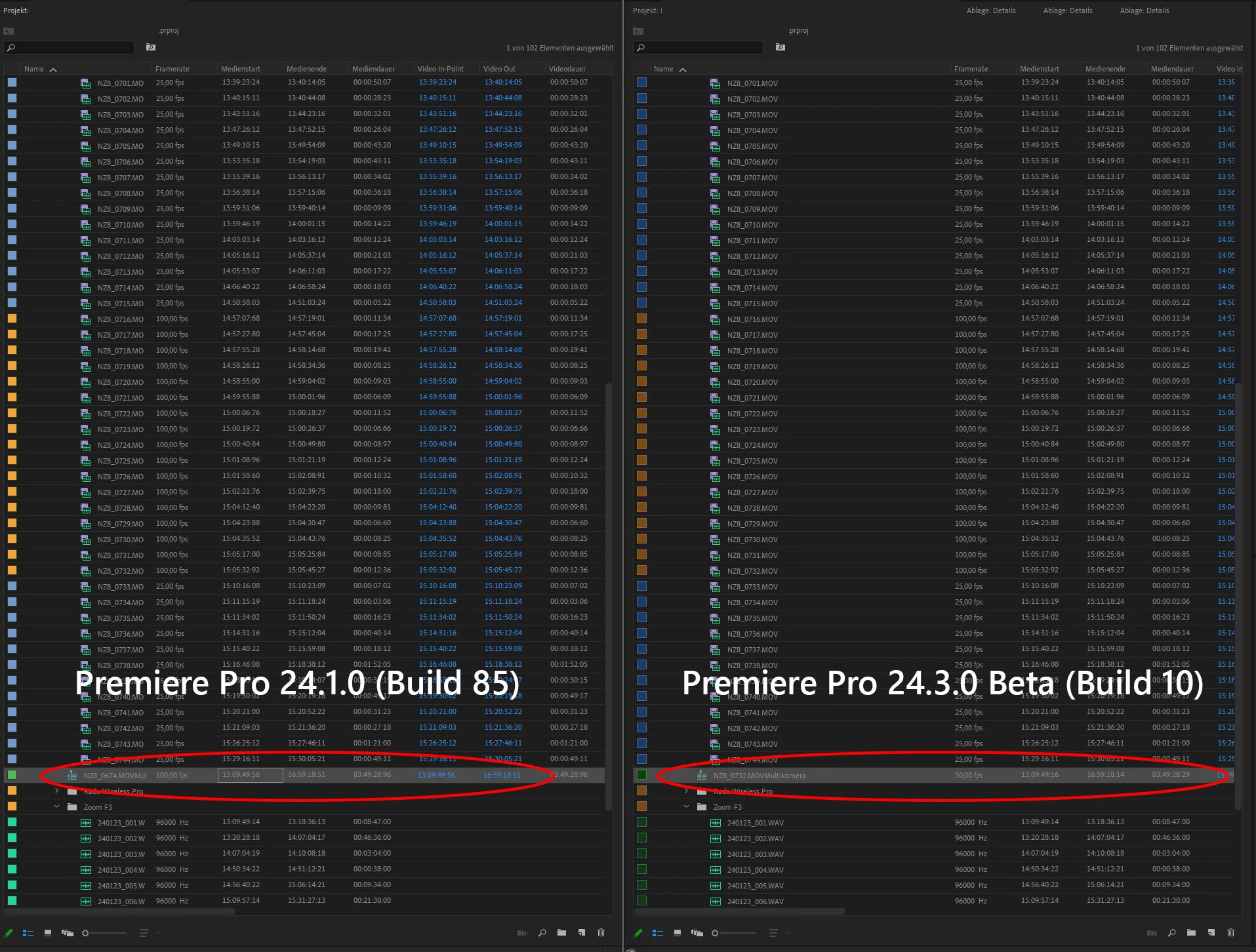The width and height of the screenshot is (1256, 952).
Task: Click the Find magnifier icon in right panel
Action: coord(1172,932)
